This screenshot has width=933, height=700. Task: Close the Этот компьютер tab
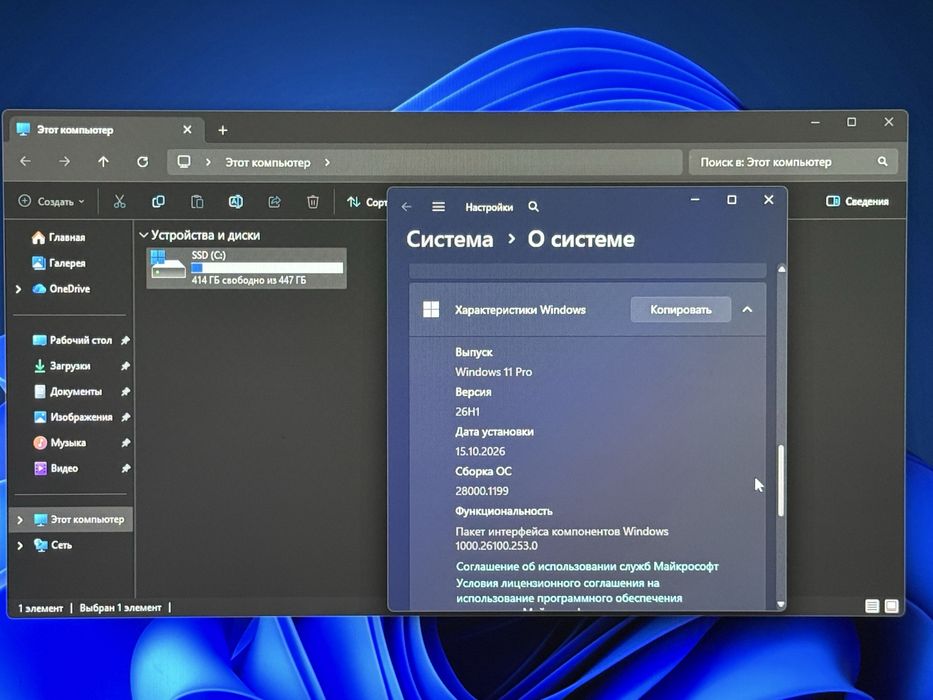pos(187,130)
